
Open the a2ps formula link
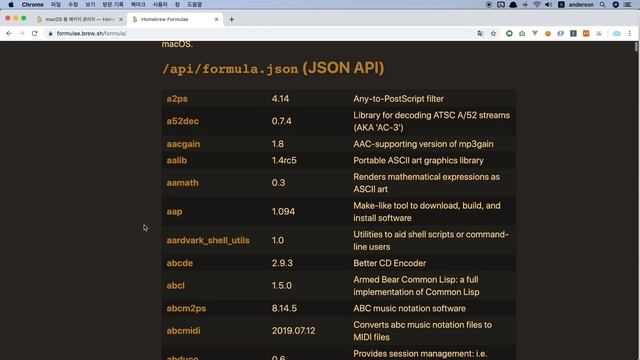pyautogui.click(x=177, y=99)
